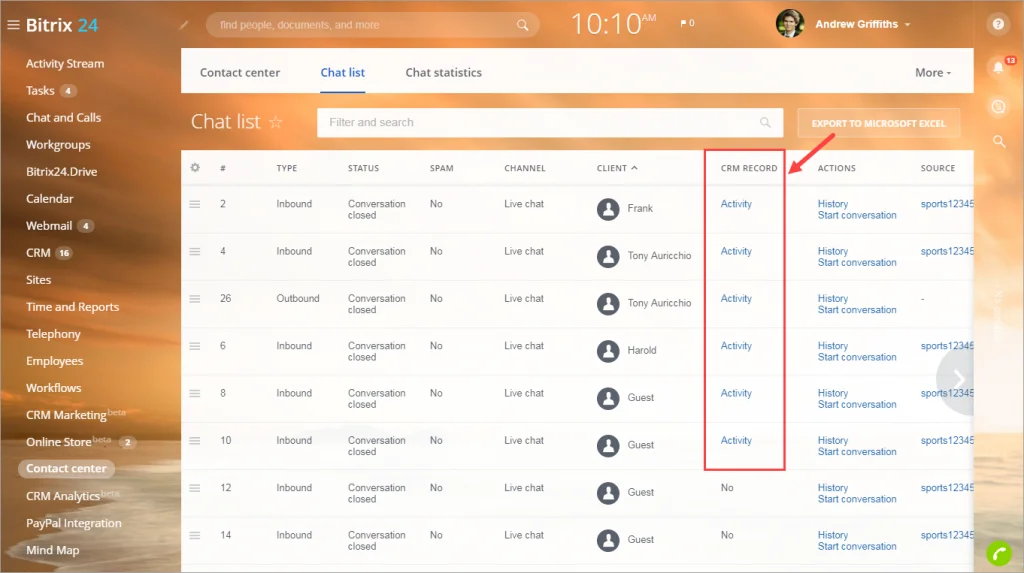Open row menu for chat number 4
This screenshot has width=1024, height=573.
point(195,251)
